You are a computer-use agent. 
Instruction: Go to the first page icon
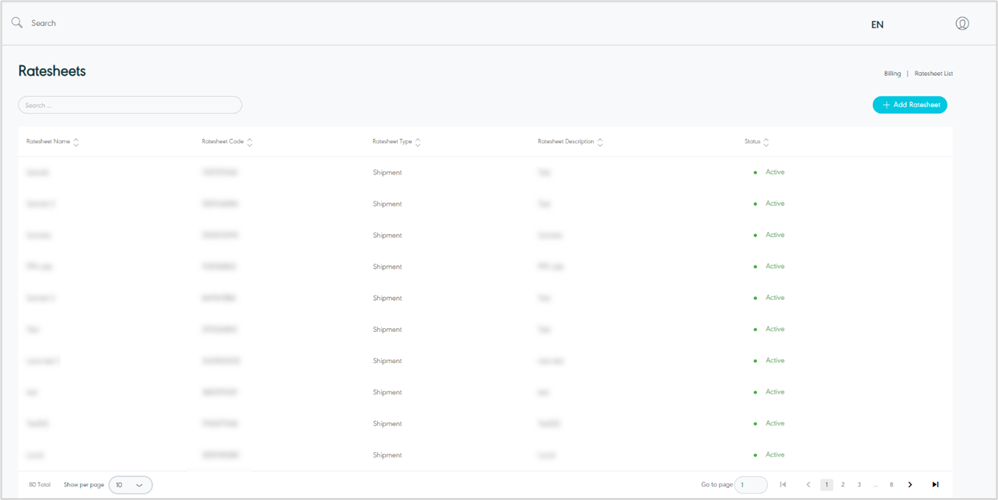[x=783, y=484]
